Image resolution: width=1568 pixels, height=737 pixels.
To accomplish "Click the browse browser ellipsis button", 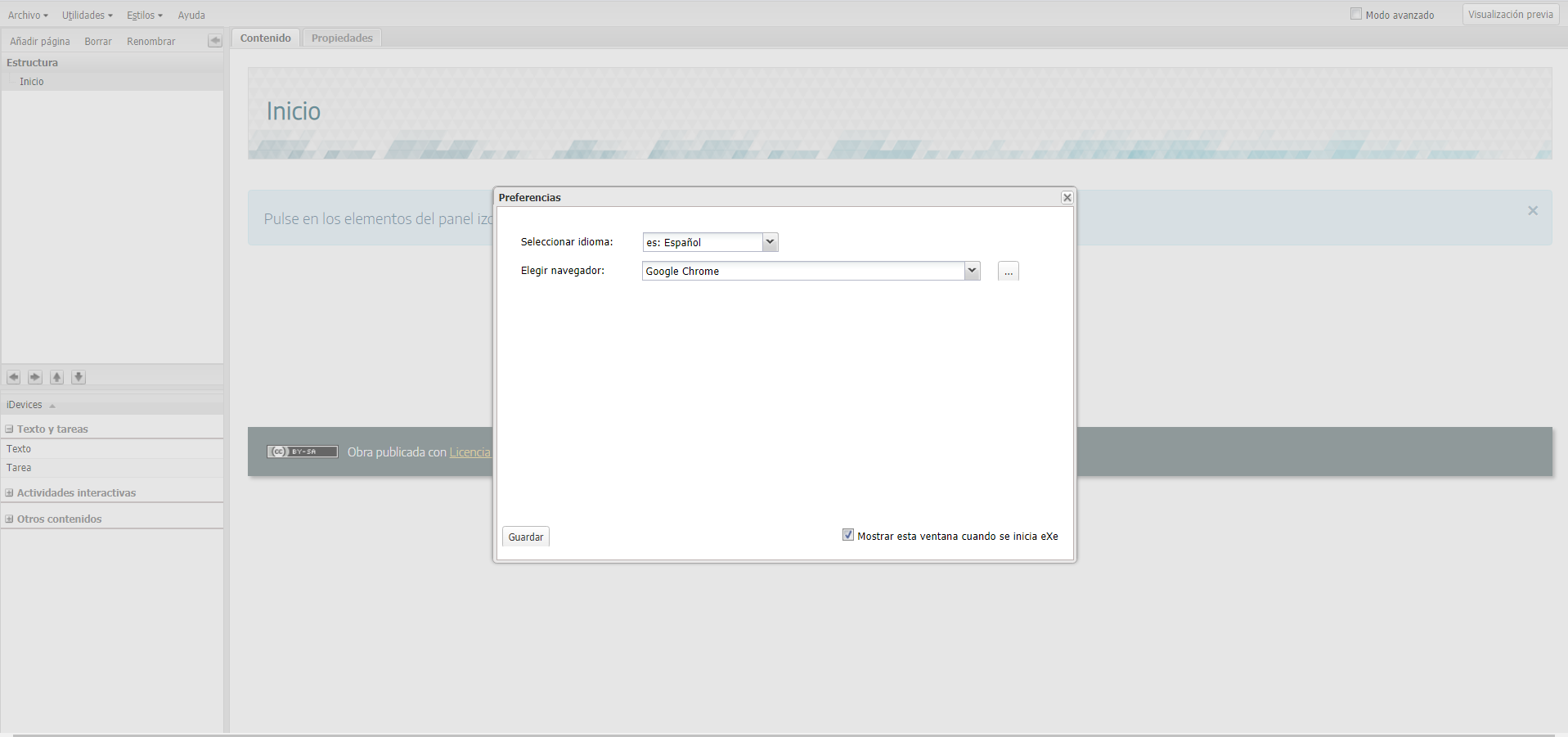I will tap(1008, 272).
